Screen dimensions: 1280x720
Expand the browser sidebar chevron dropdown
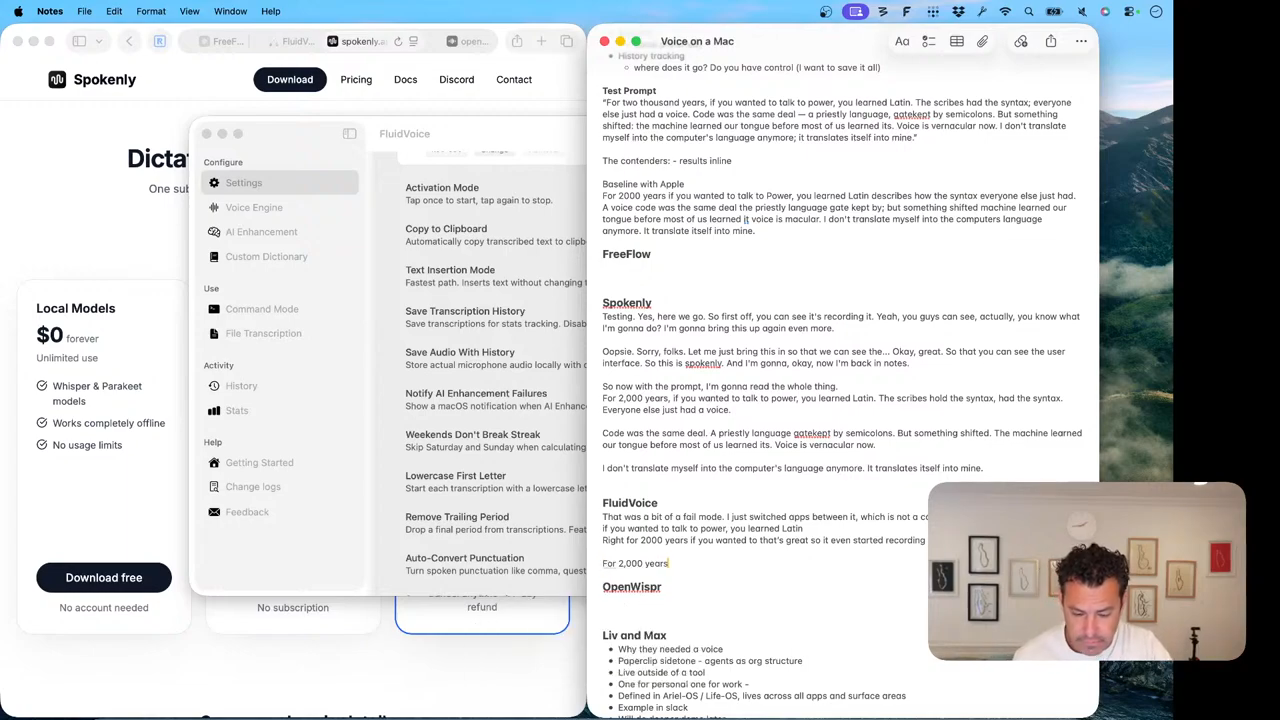(x=98, y=41)
